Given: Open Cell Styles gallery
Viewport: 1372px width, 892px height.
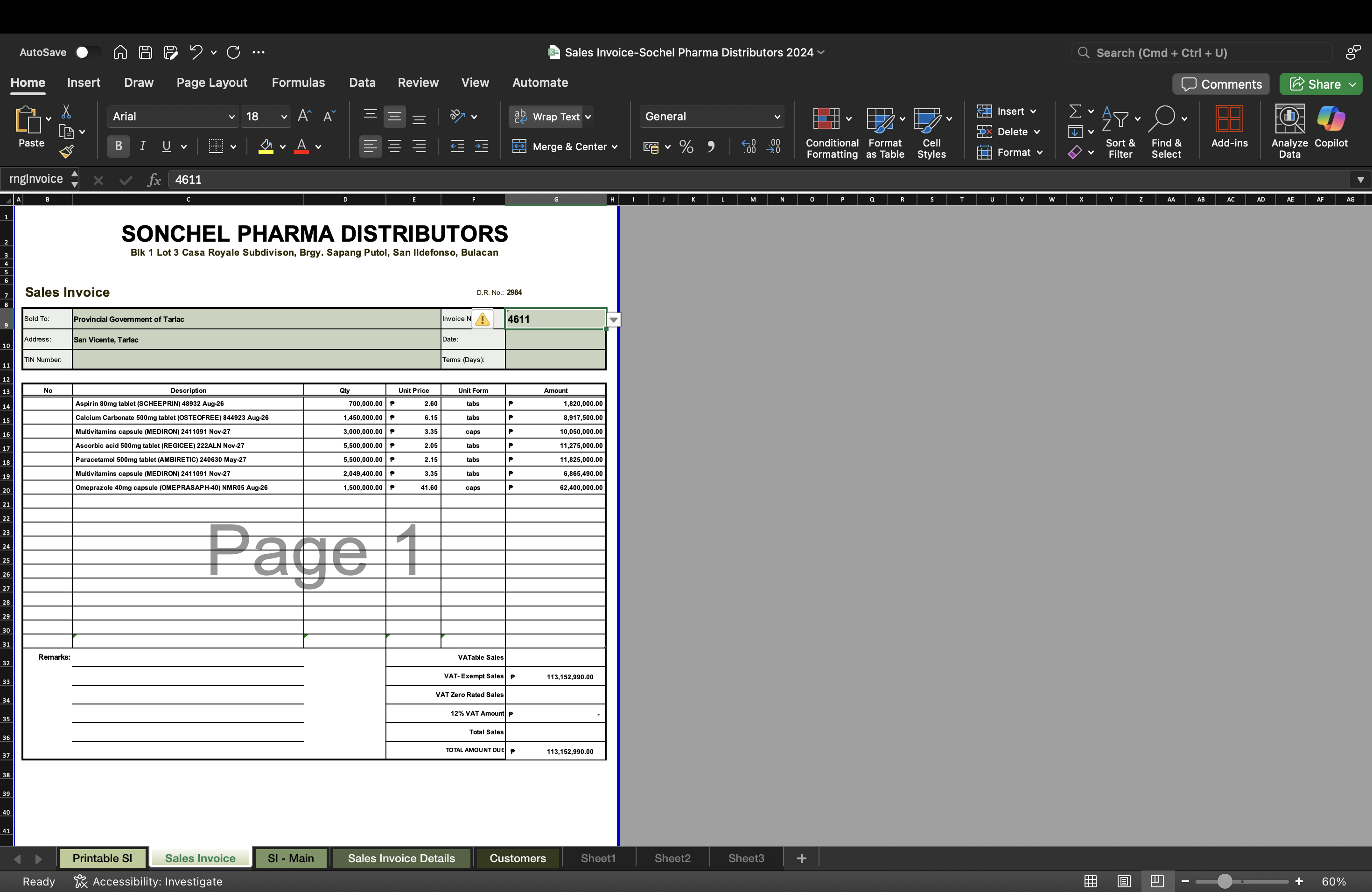Looking at the screenshot, I should 931,132.
